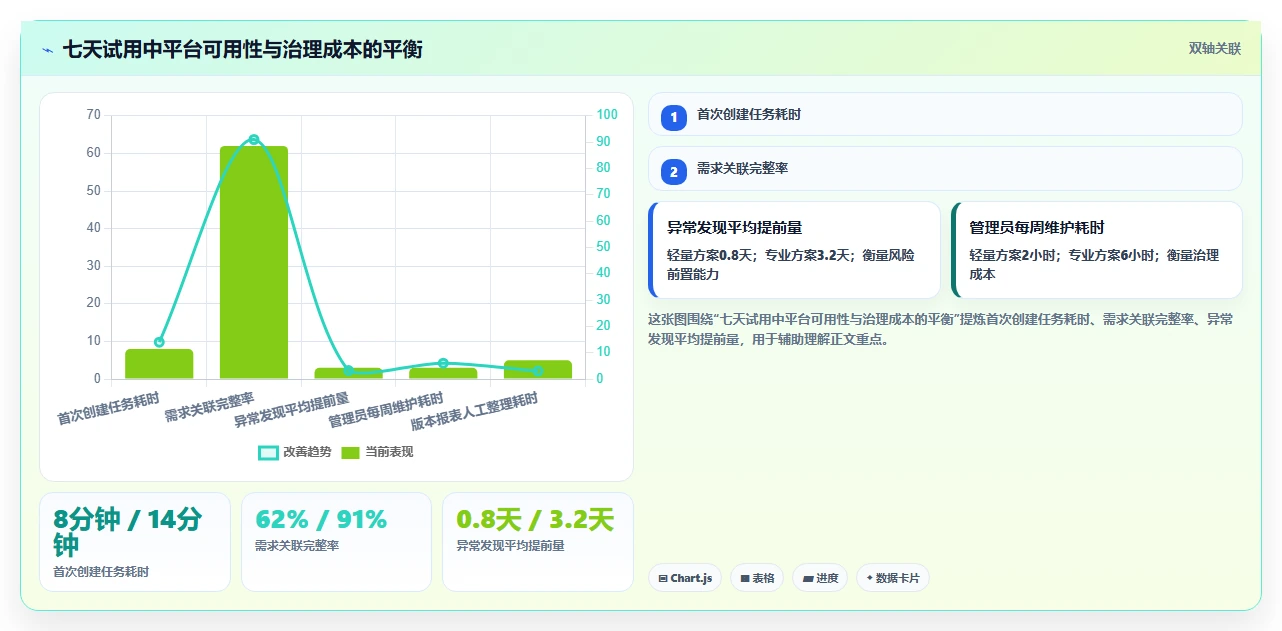Viewport: 1282px width, 631px height.
Task: Open the 管理员每周维护耗时 detail card
Action: pos(1097,250)
